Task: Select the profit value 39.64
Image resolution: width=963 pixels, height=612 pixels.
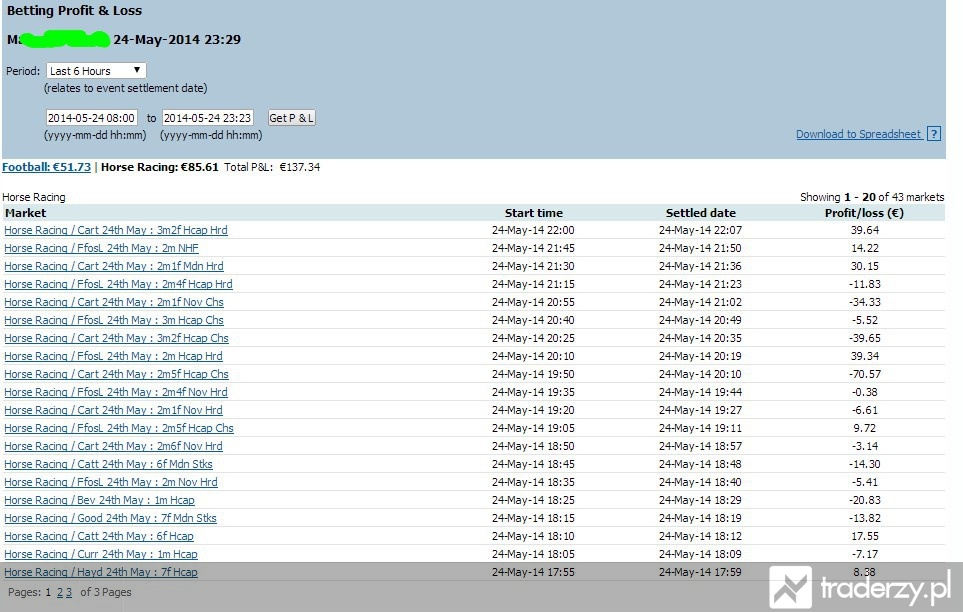Action: pyautogui.click(x=865, y=230)
